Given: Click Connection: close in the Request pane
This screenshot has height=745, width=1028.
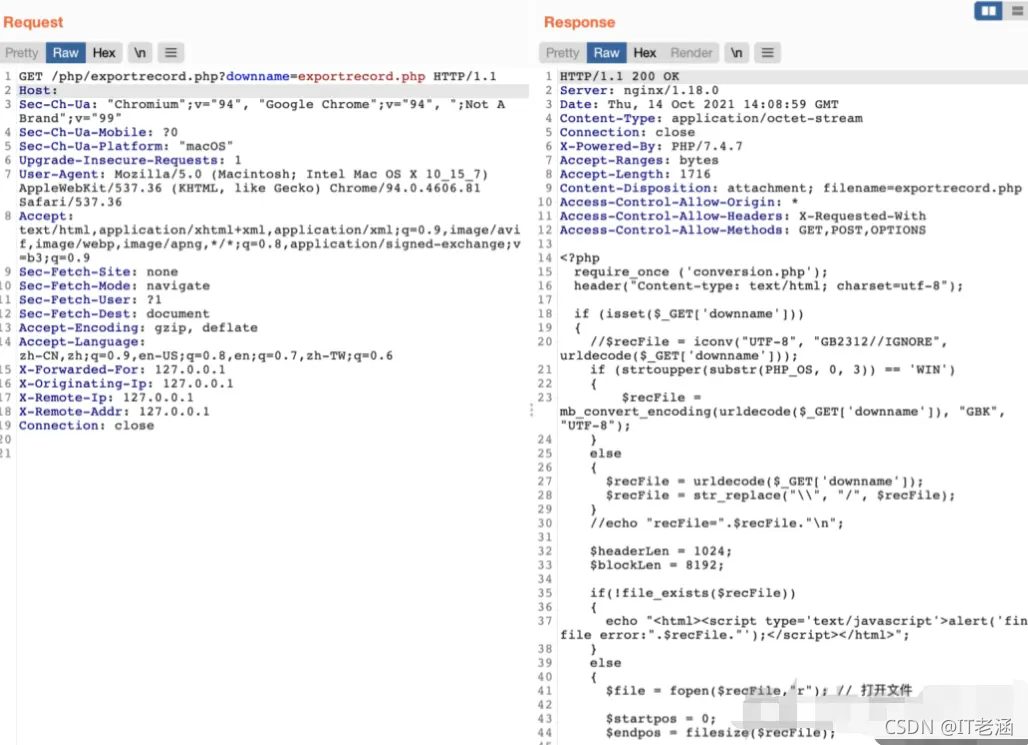Looking at the screenshot, I should point(87,425).
